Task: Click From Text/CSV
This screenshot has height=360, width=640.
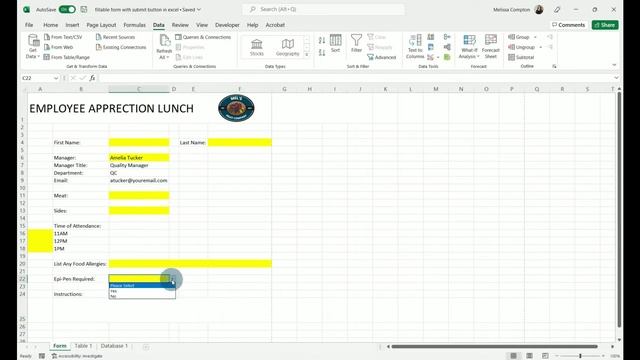Action: [x=63, y=37]
